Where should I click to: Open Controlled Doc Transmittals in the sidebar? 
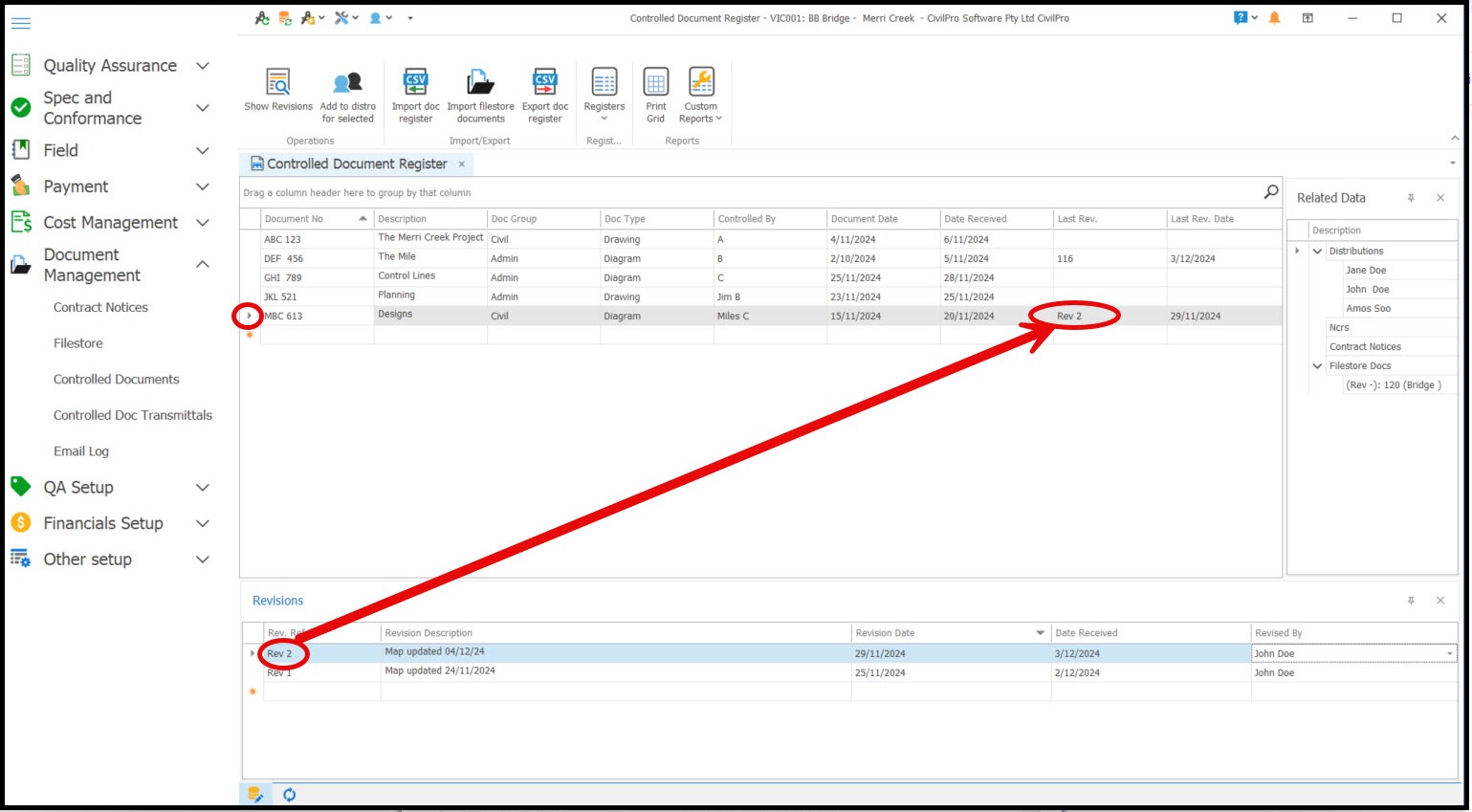133,415
